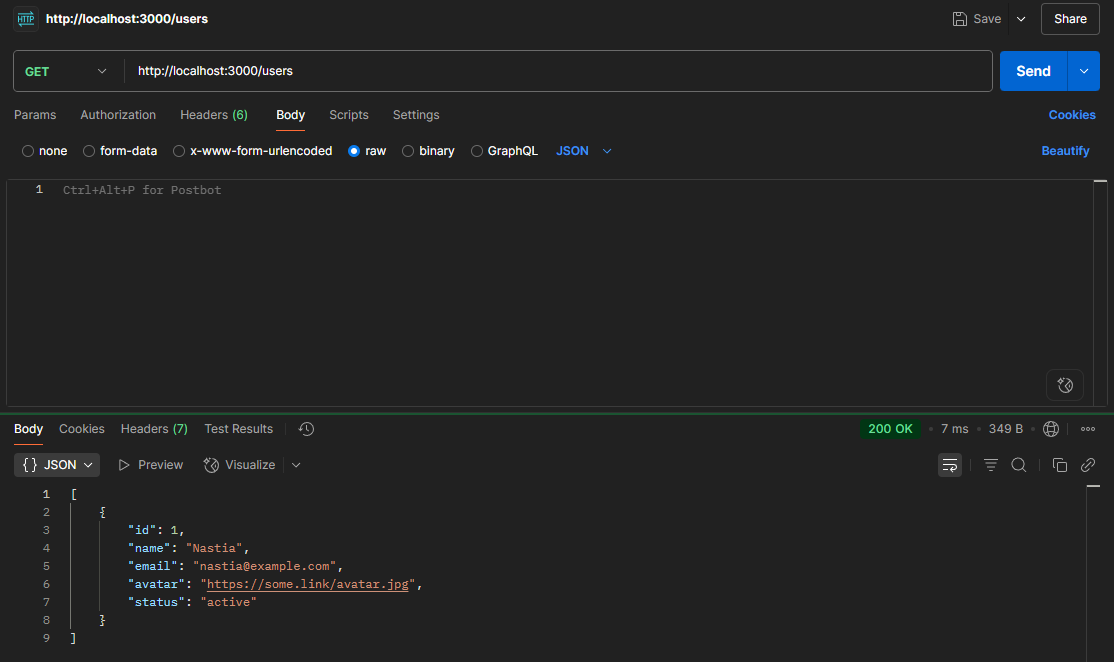Click the Beautify link

click(x=1065, y=151)
